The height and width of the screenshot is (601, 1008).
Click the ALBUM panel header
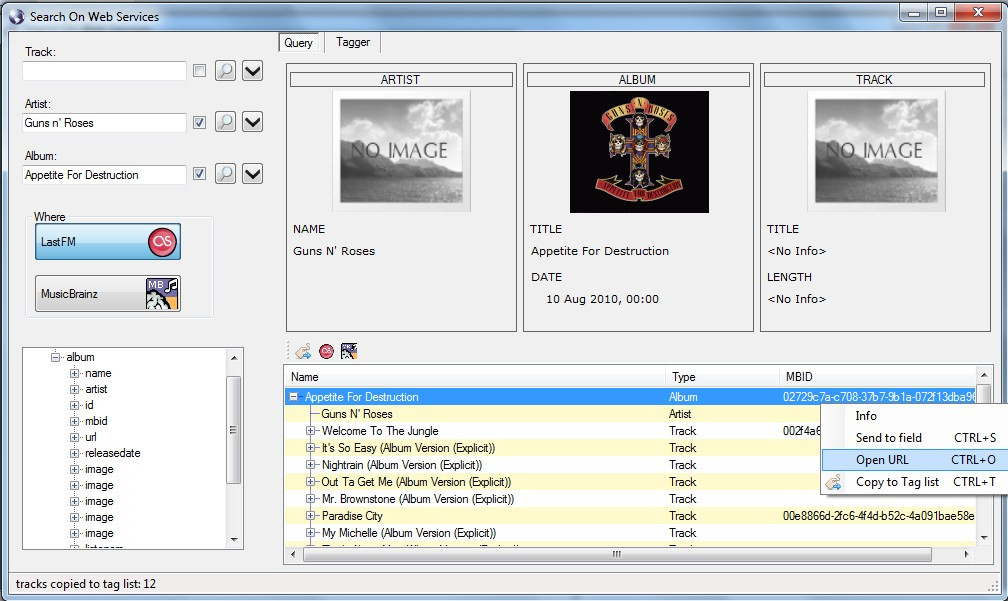(638, 80)
